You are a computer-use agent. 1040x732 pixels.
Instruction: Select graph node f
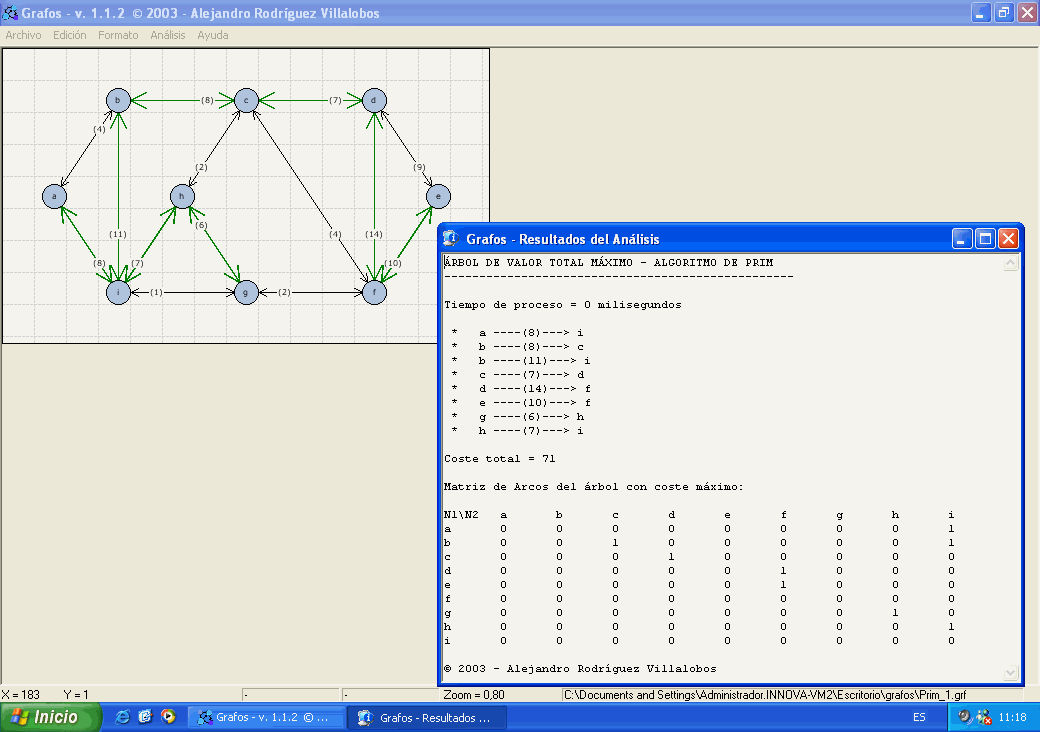click(x=374, y=293)
